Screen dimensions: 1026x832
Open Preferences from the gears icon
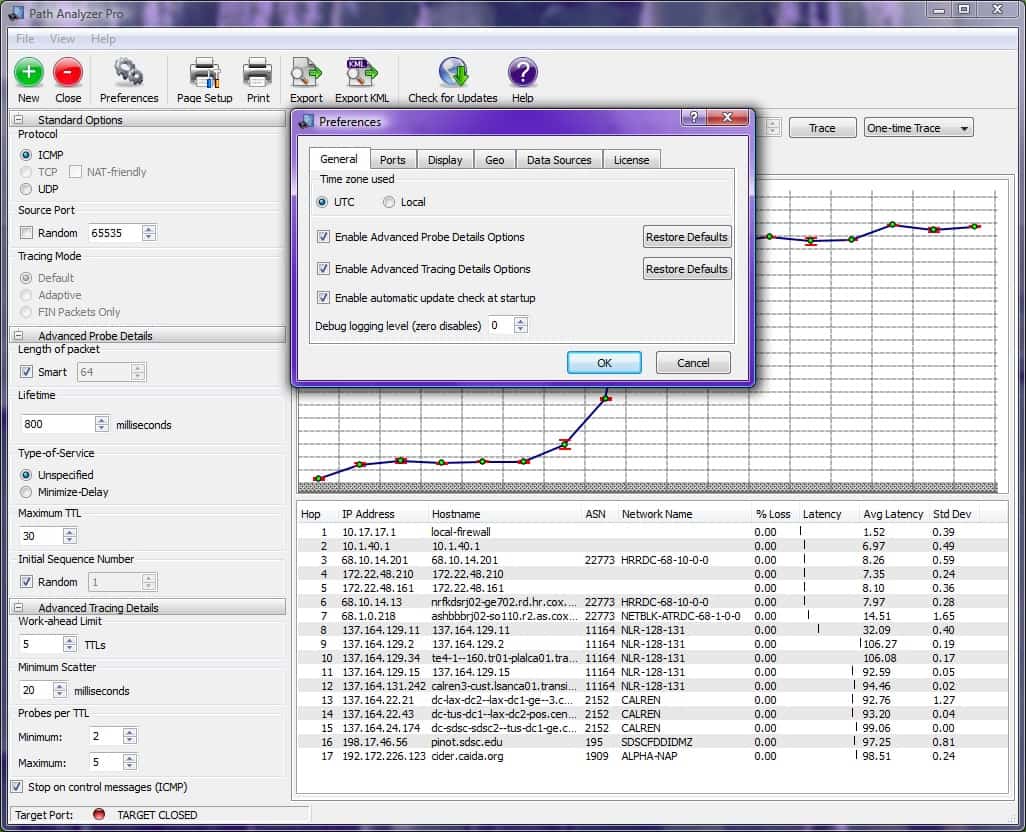click(128, 72)
